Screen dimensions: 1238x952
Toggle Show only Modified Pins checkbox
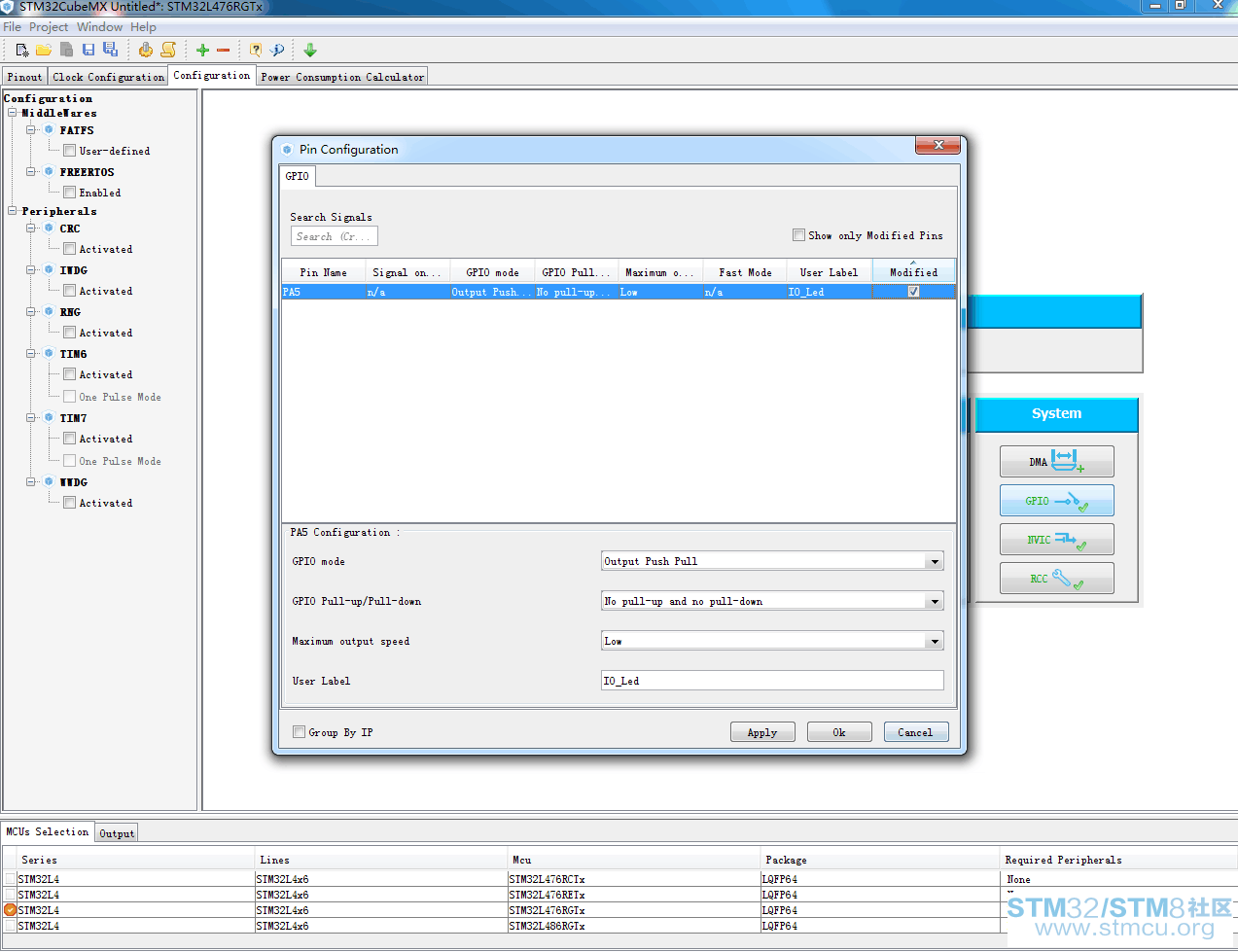click(798, 234)
